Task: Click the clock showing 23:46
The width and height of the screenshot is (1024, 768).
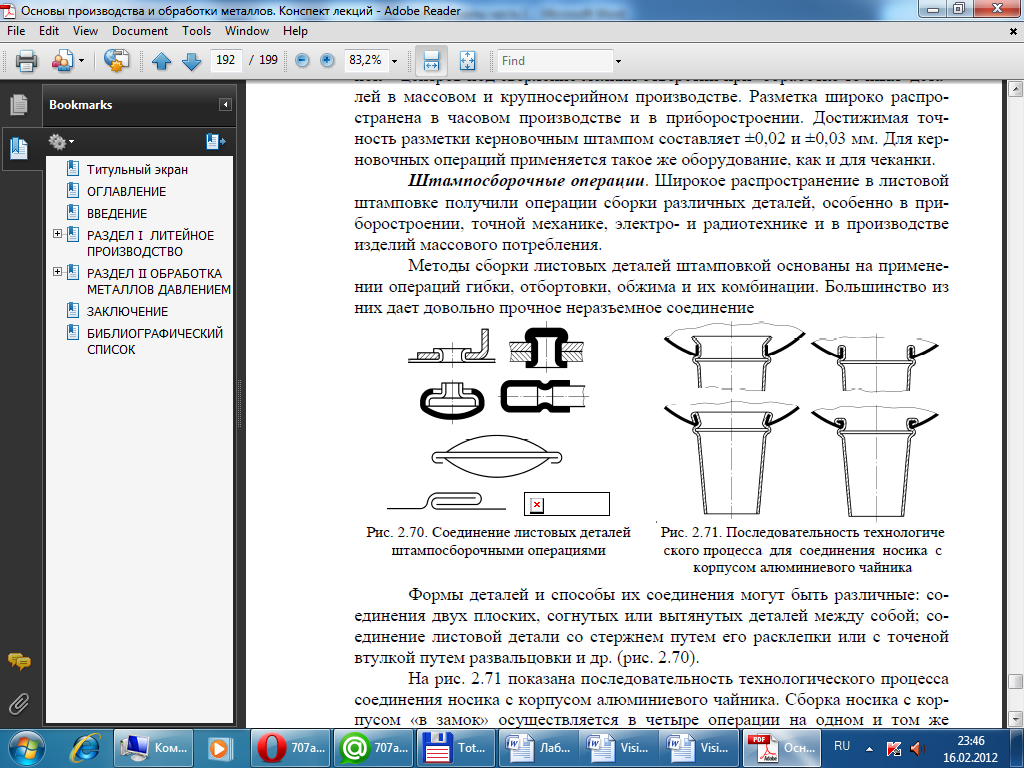Action: pyautogui.click(x=970, y=741)
